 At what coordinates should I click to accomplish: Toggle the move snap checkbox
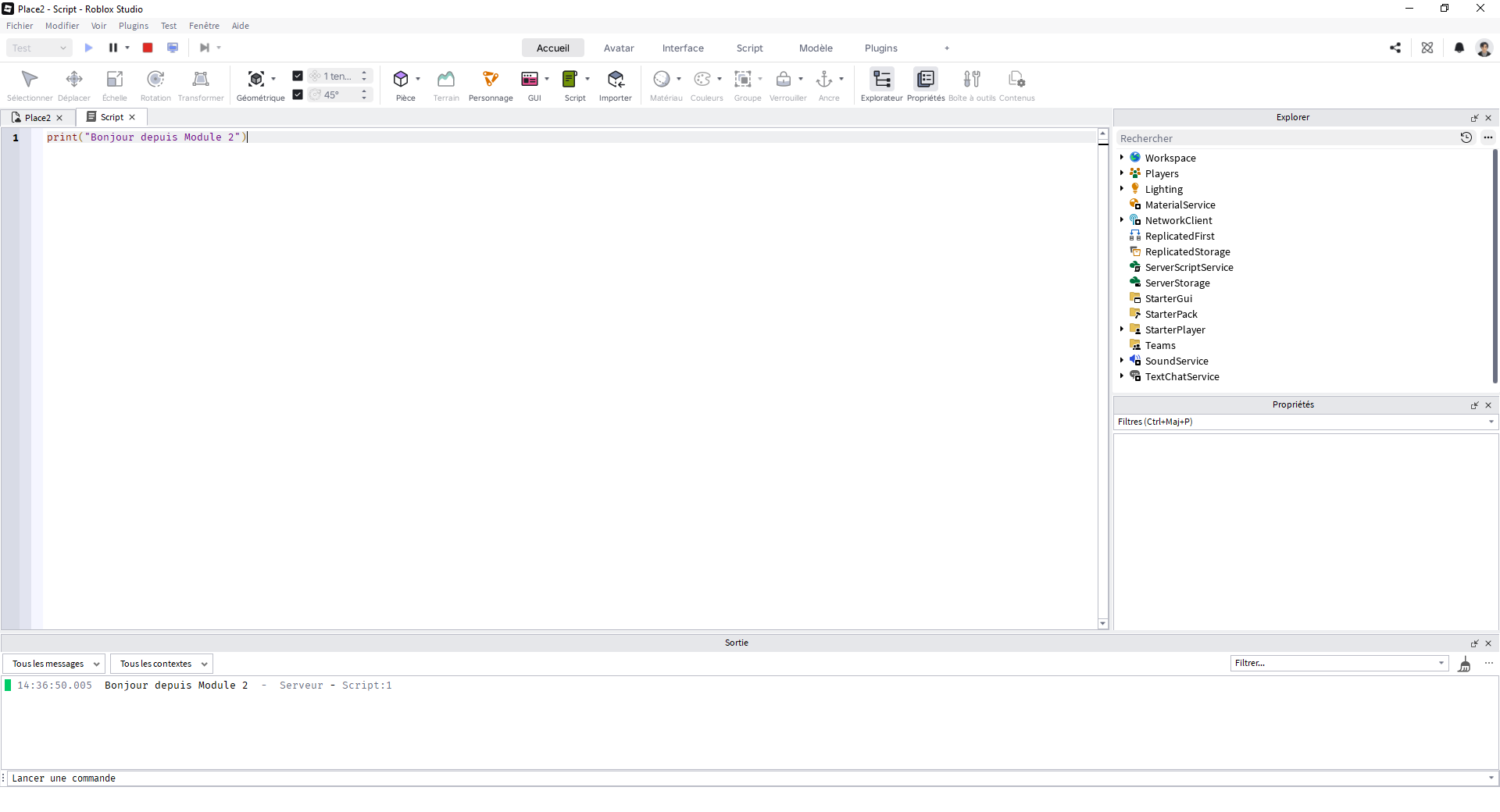(298, 76)
